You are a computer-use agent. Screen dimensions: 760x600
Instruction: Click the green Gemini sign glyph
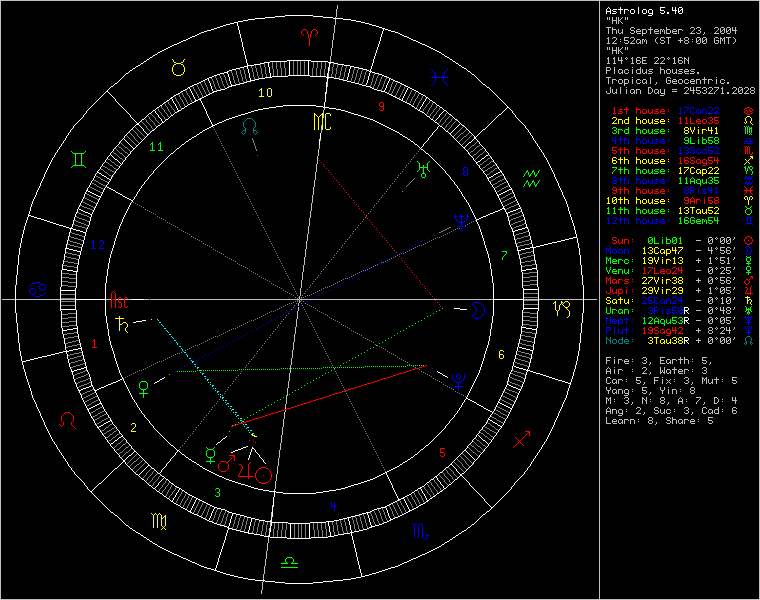(x=79, y=159)
